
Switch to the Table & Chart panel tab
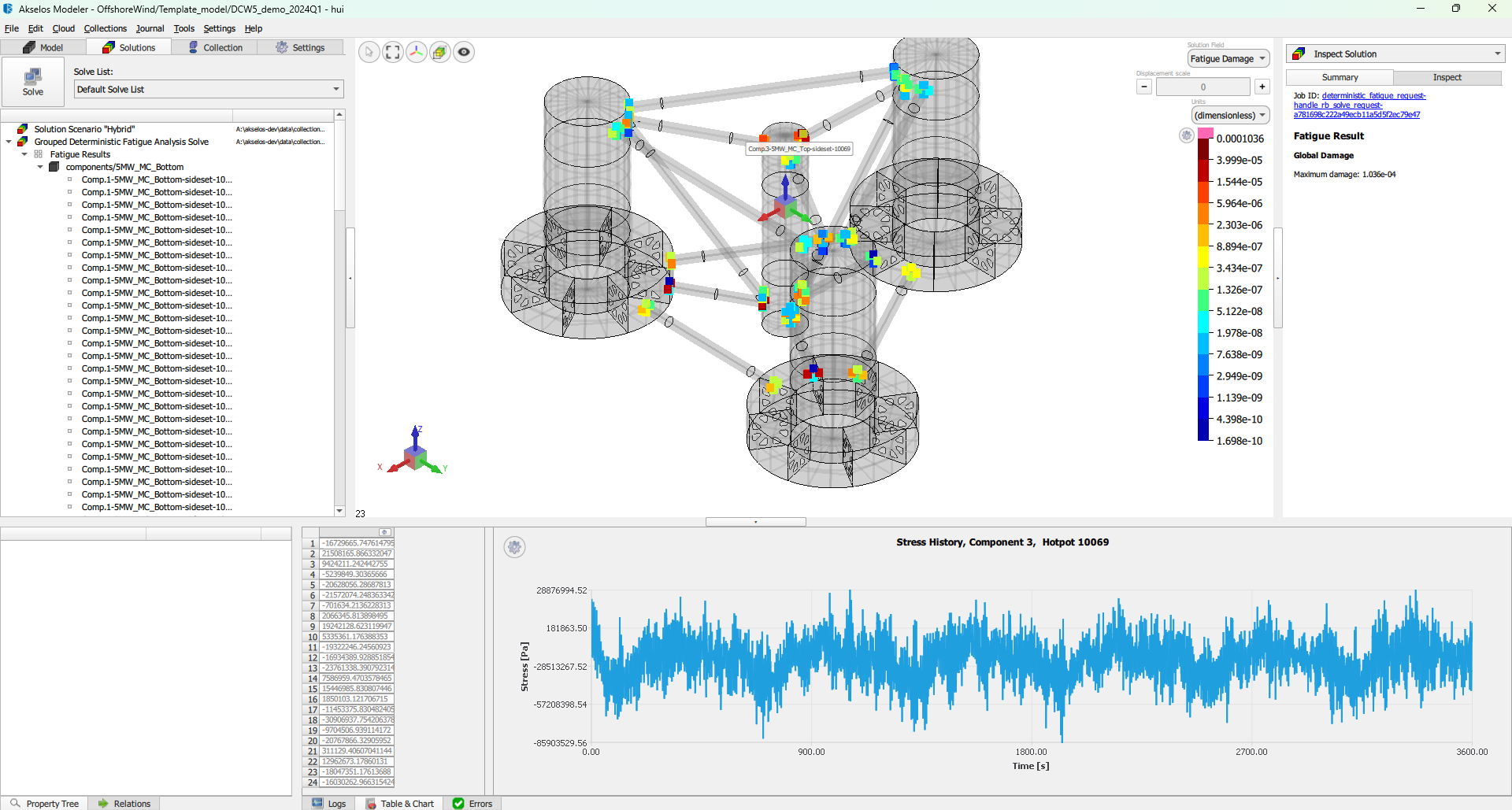click(x=400, y=803)
